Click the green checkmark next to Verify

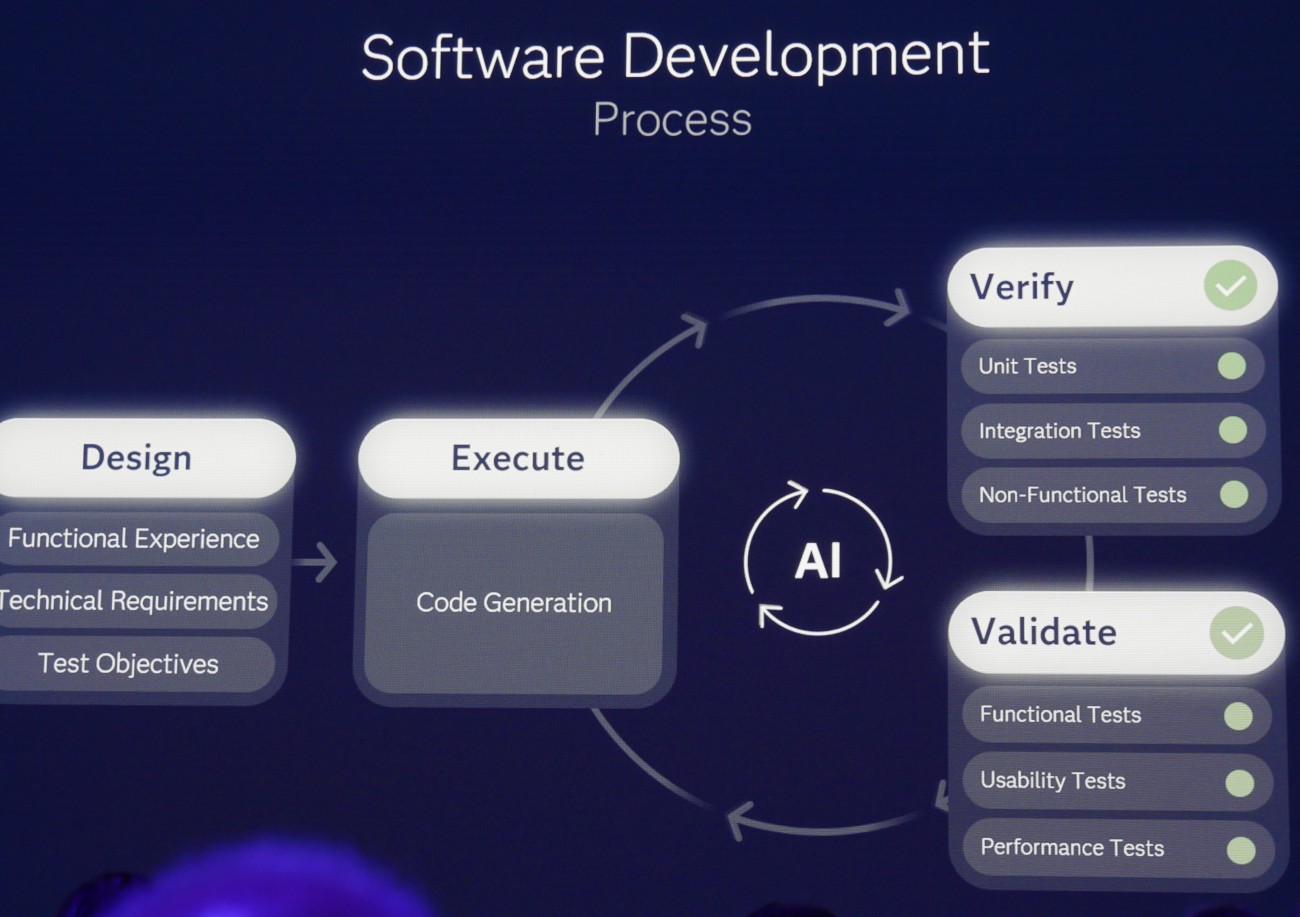click(x=1230, y=287)
